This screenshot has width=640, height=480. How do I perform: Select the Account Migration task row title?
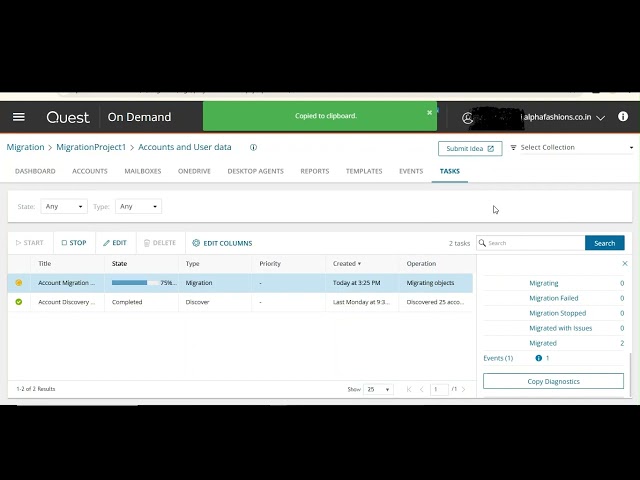[67, 283]
